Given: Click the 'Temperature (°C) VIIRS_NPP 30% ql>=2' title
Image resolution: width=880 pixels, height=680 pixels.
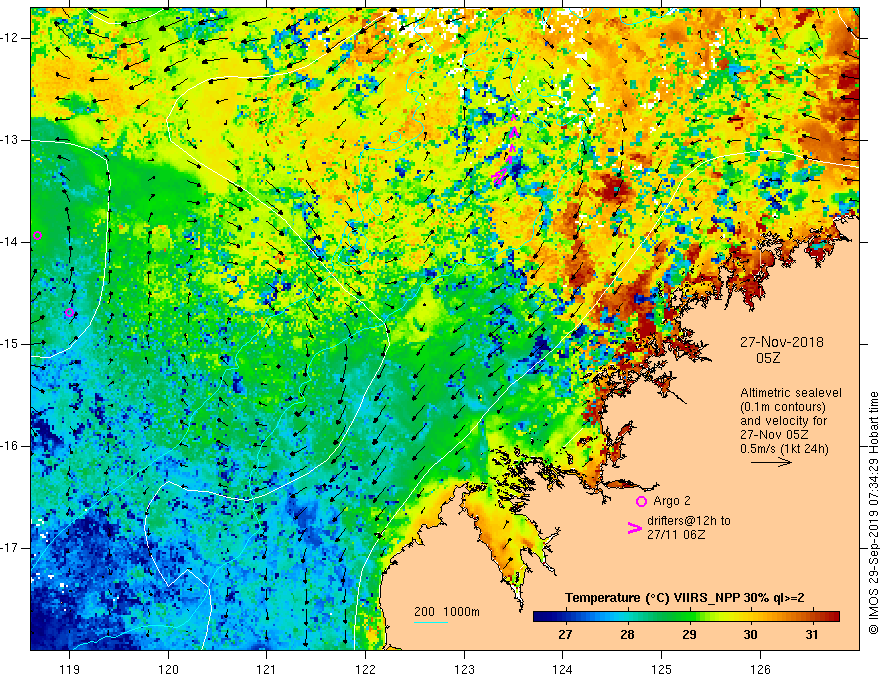Looking at the screenshot, I should (685, 598).
